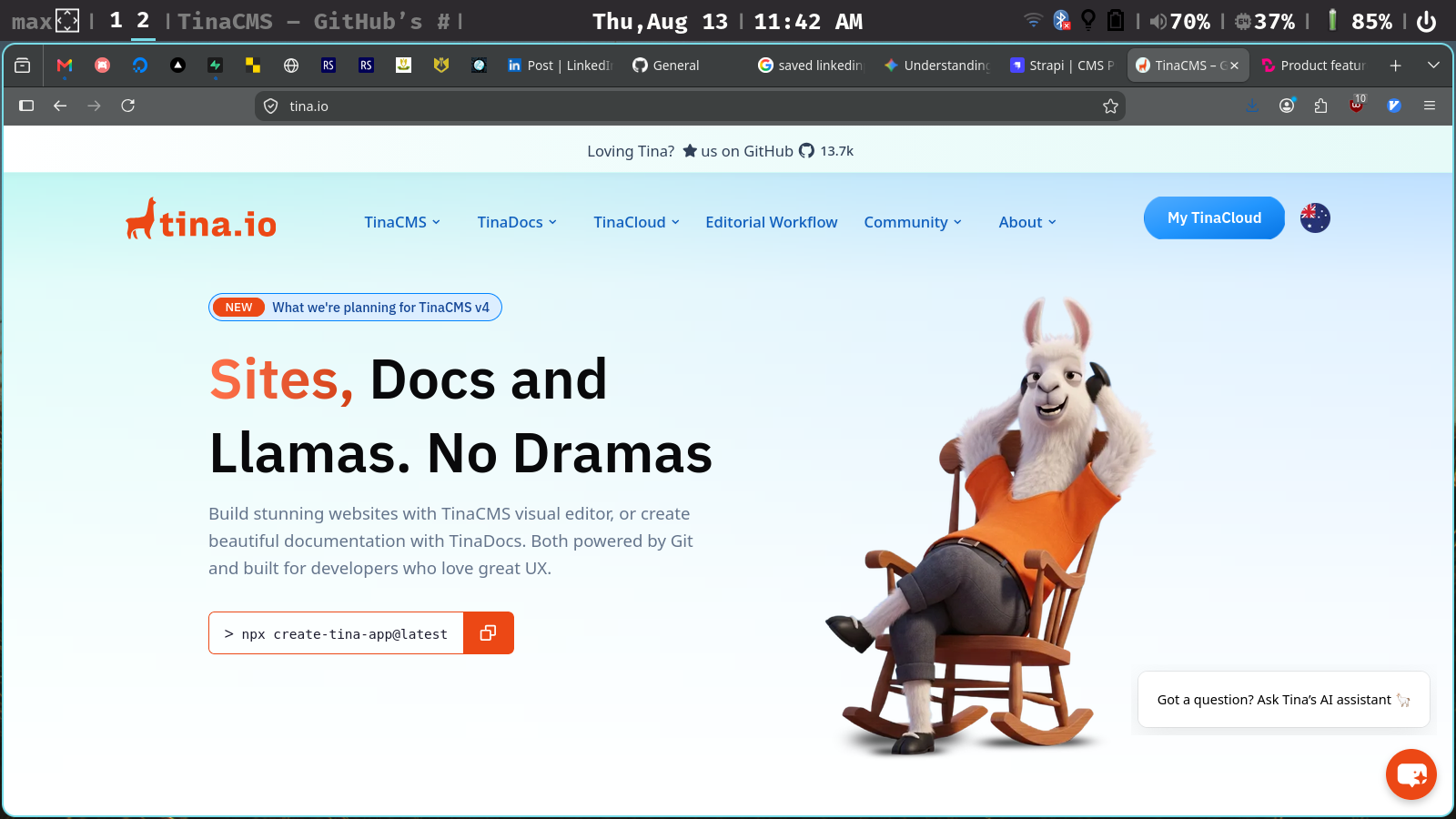Switch to the Post | LinkedIn tab
This screenshot has height=819, width=1456.
pos(560,66)
